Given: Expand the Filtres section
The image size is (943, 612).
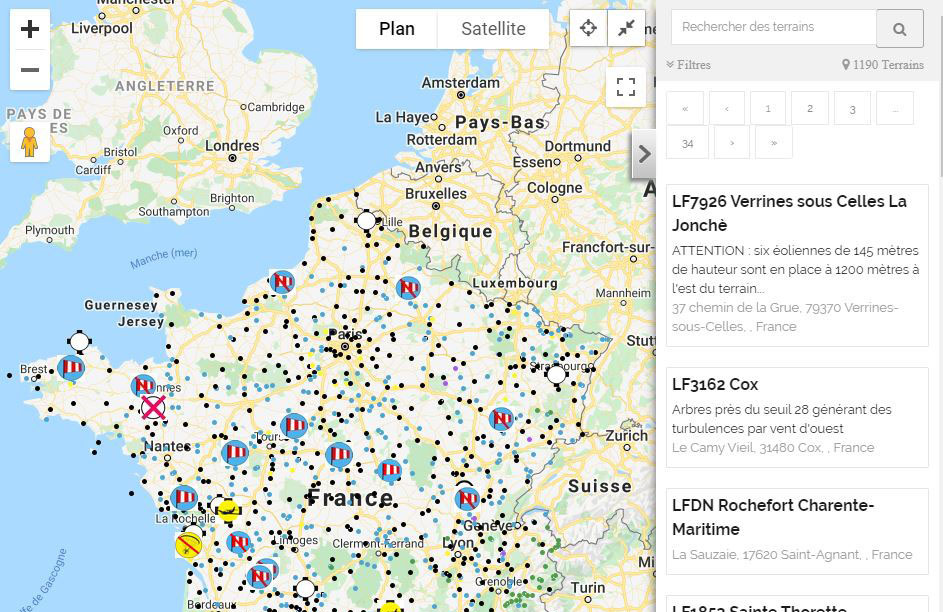Looking at the screenshot, I should coord(689,65).
